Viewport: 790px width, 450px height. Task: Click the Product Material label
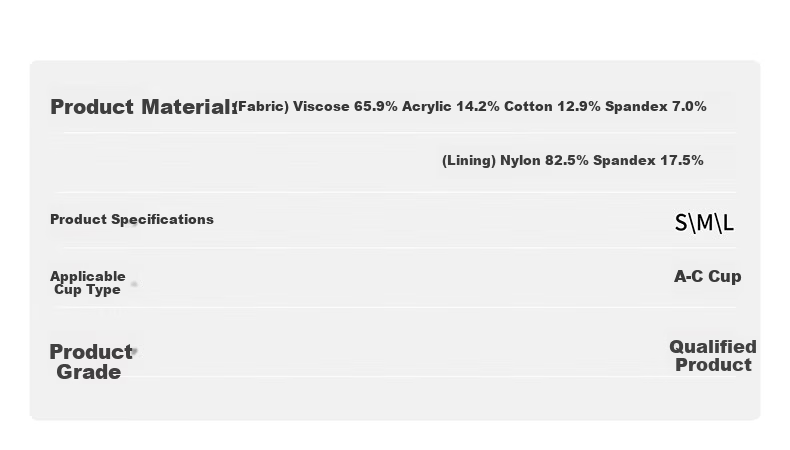[143, 107]
